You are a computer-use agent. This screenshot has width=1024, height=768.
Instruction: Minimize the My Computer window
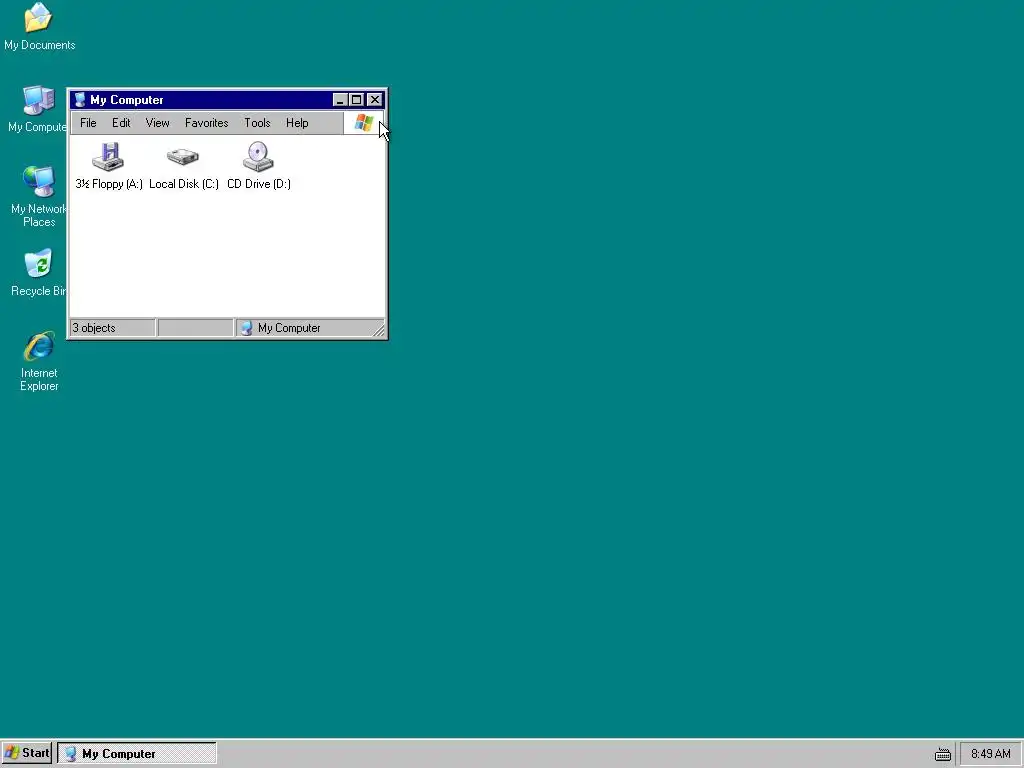tap(340, 100)
